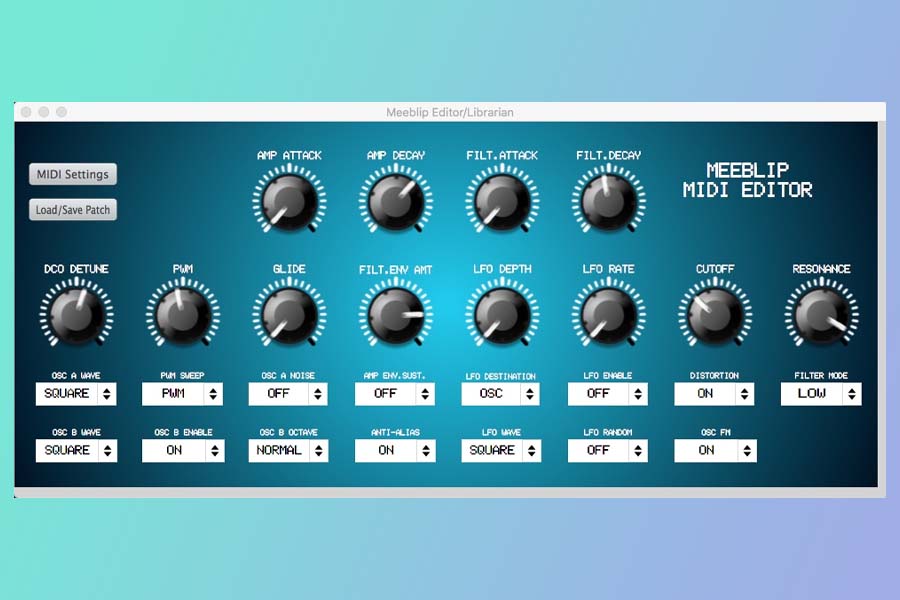900x600 pixels.
Task: Click the AMP DECAY knob
Action: point(395,200)
